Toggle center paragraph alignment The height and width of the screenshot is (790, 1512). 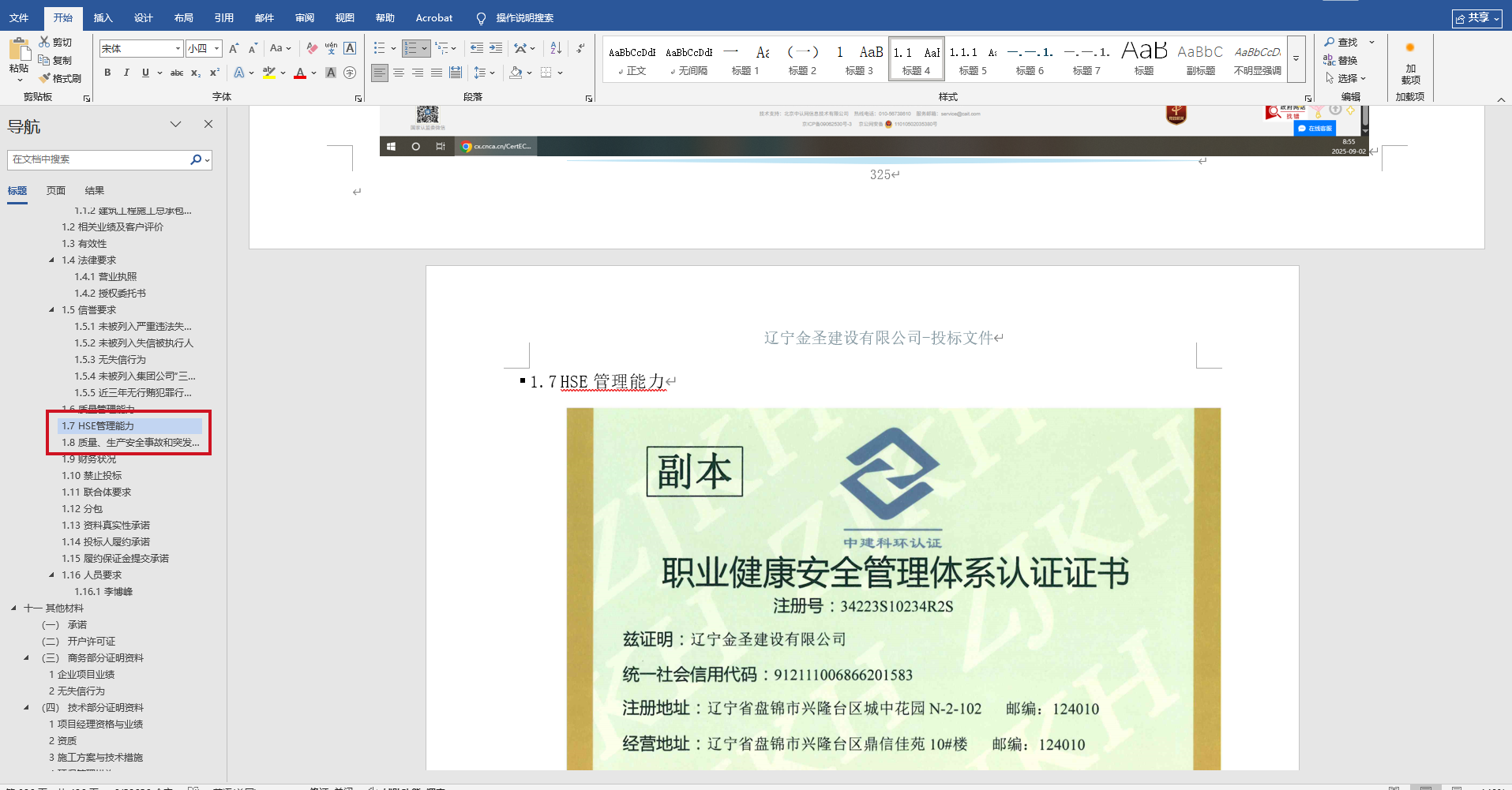click(x=399, y=73)
